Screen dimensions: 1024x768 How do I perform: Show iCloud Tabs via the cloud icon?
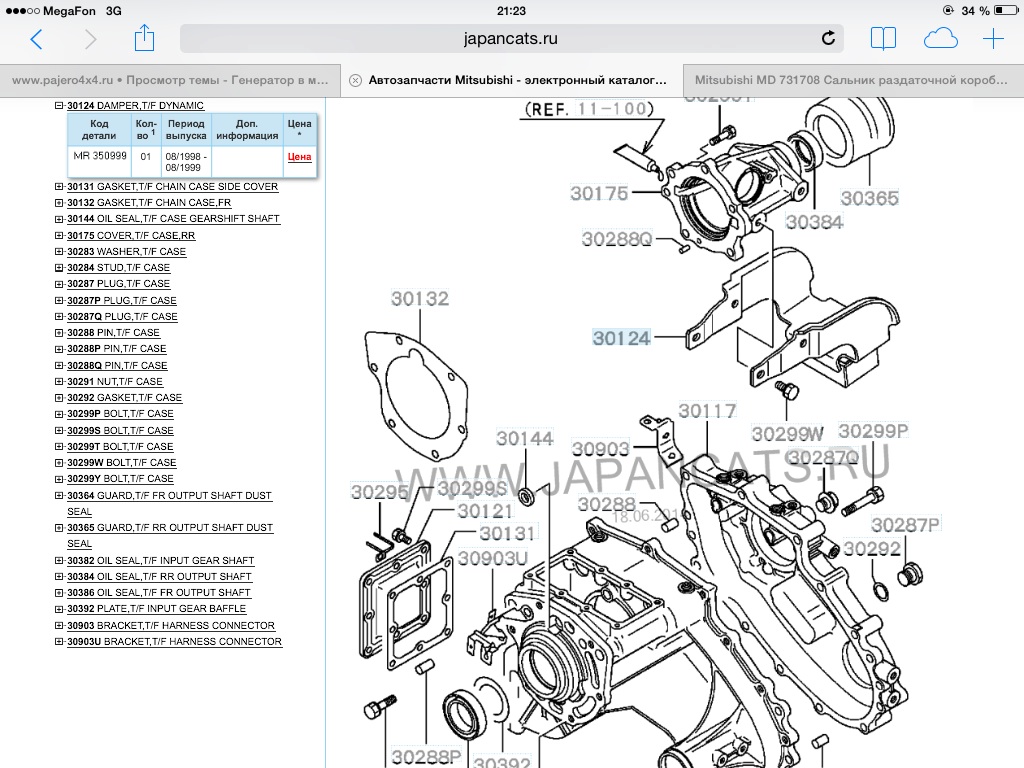(940, 39)
